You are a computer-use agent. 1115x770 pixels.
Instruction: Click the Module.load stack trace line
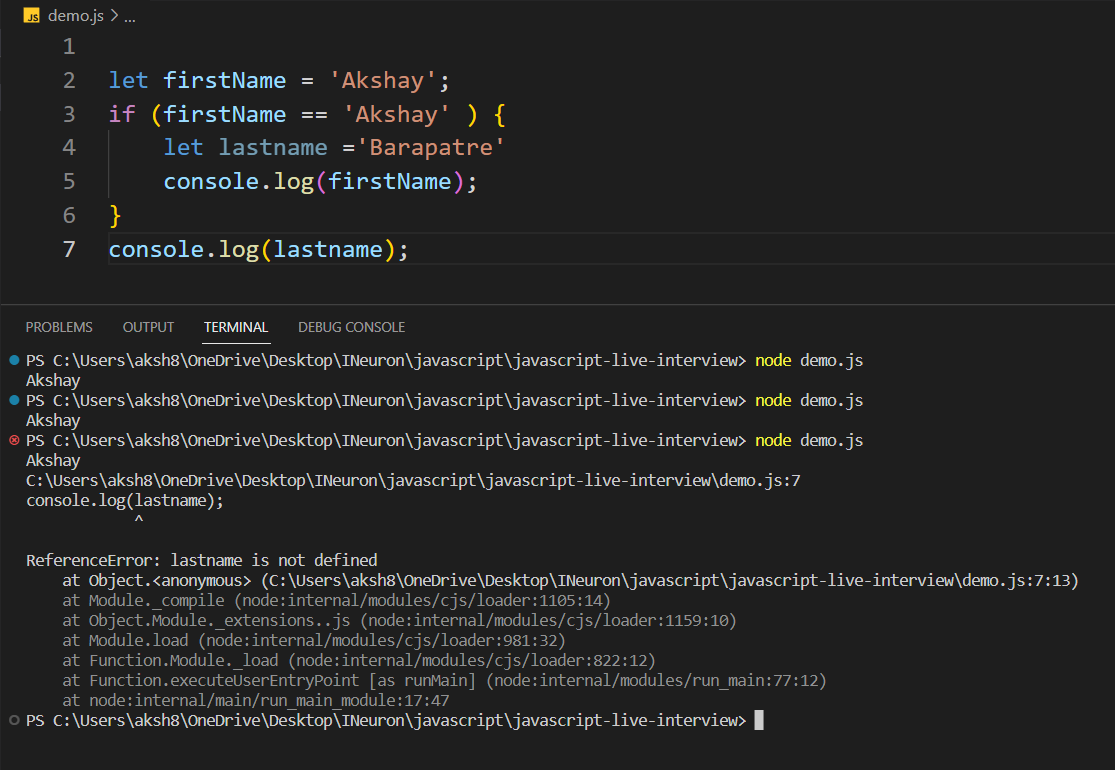pyautogui.click(x=314, y=641)
